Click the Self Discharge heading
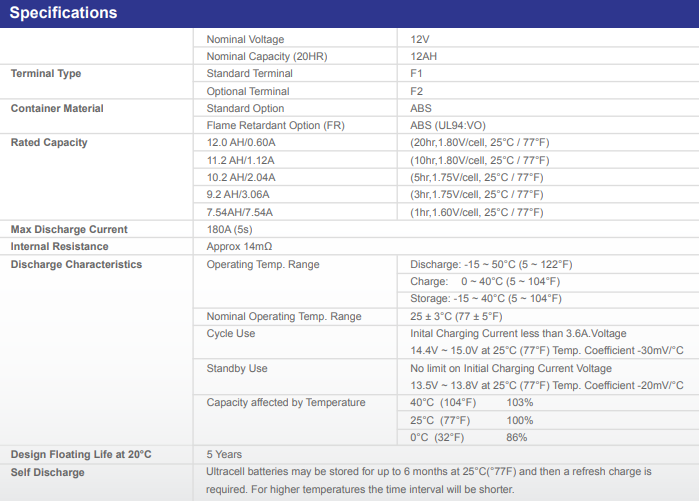This screenshot has height=501, width=699. click(47, 472)
